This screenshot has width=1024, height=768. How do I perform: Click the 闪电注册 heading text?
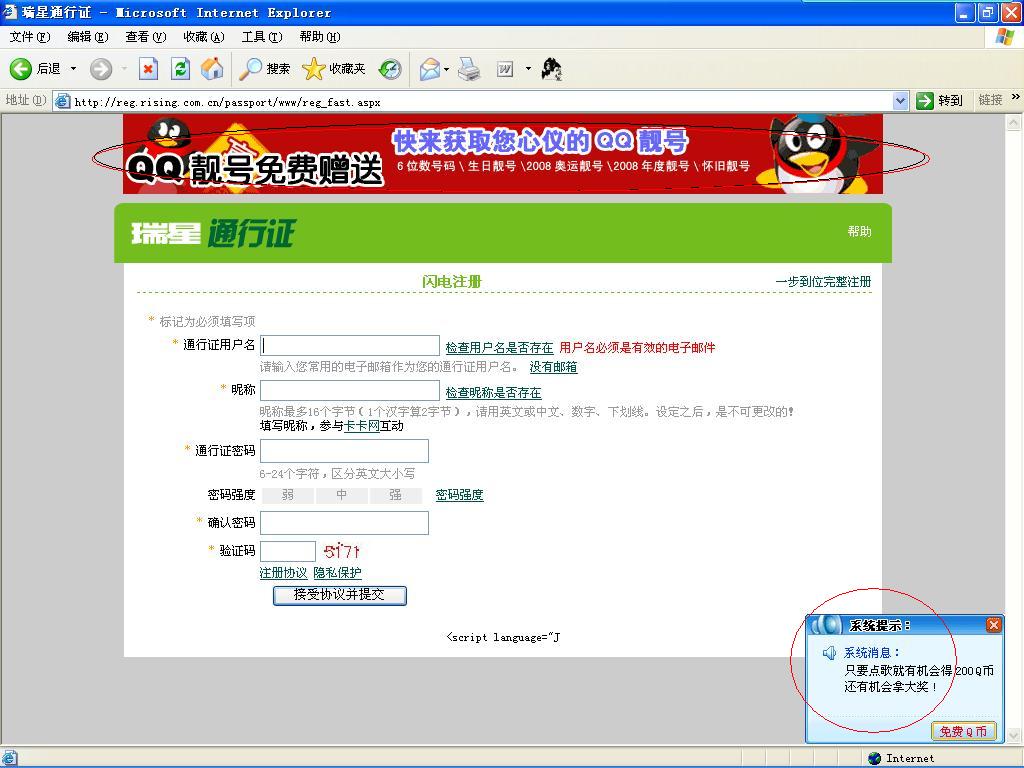point(452,281)
